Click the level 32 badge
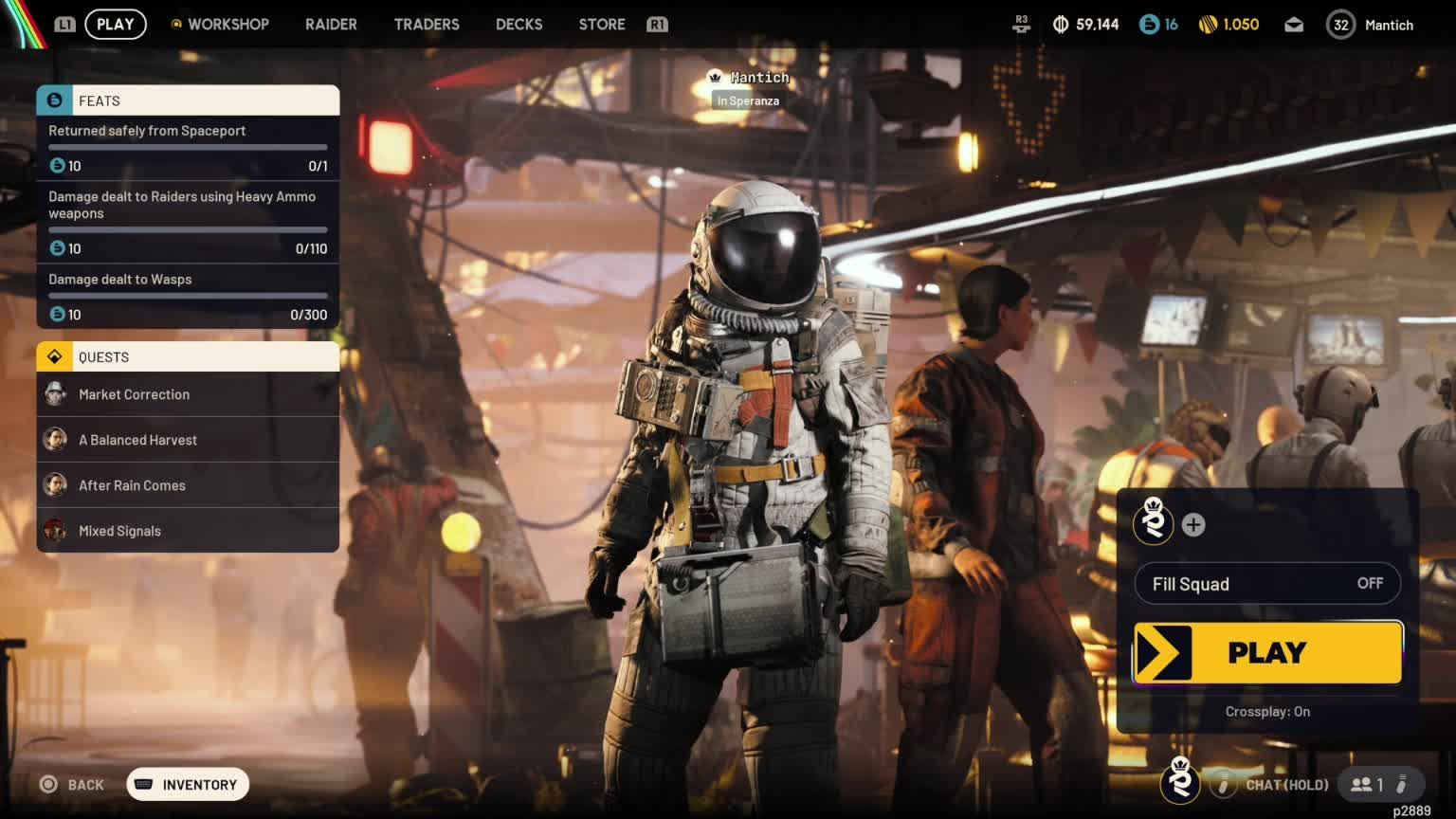The height and width of the screenshot is (819, 1456). tap(1340, 25)
